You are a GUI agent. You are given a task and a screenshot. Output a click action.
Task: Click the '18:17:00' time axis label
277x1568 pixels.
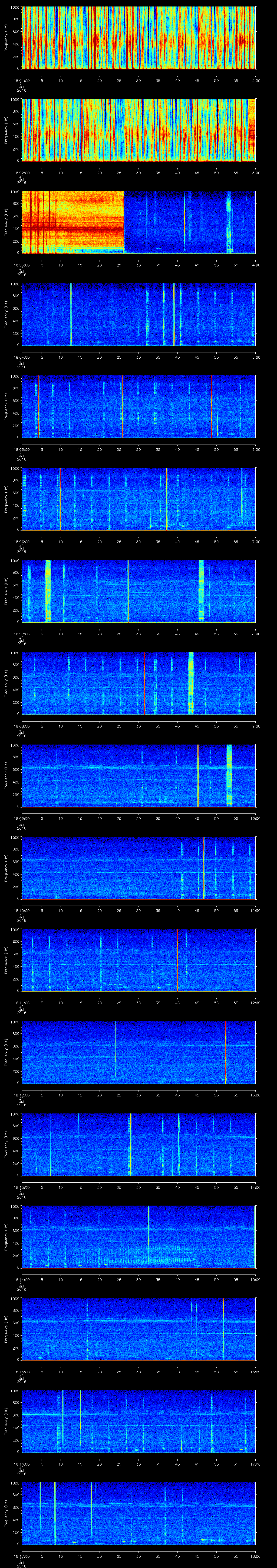[22, 1556]
